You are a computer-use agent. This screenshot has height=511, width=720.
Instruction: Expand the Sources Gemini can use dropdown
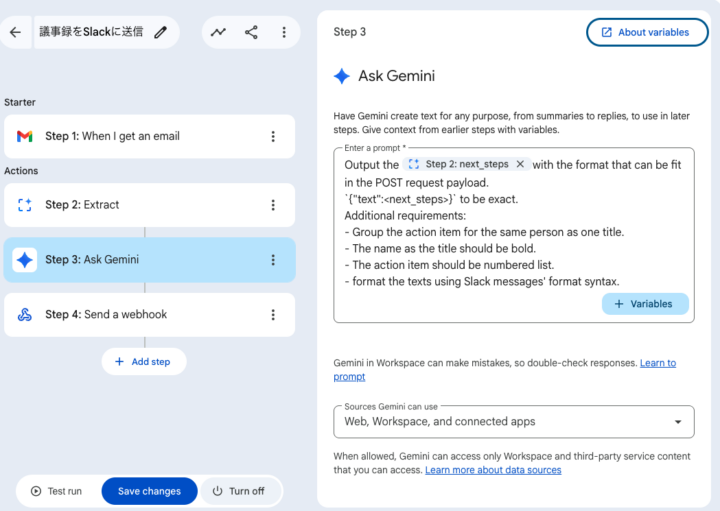(x=680, y=422)
